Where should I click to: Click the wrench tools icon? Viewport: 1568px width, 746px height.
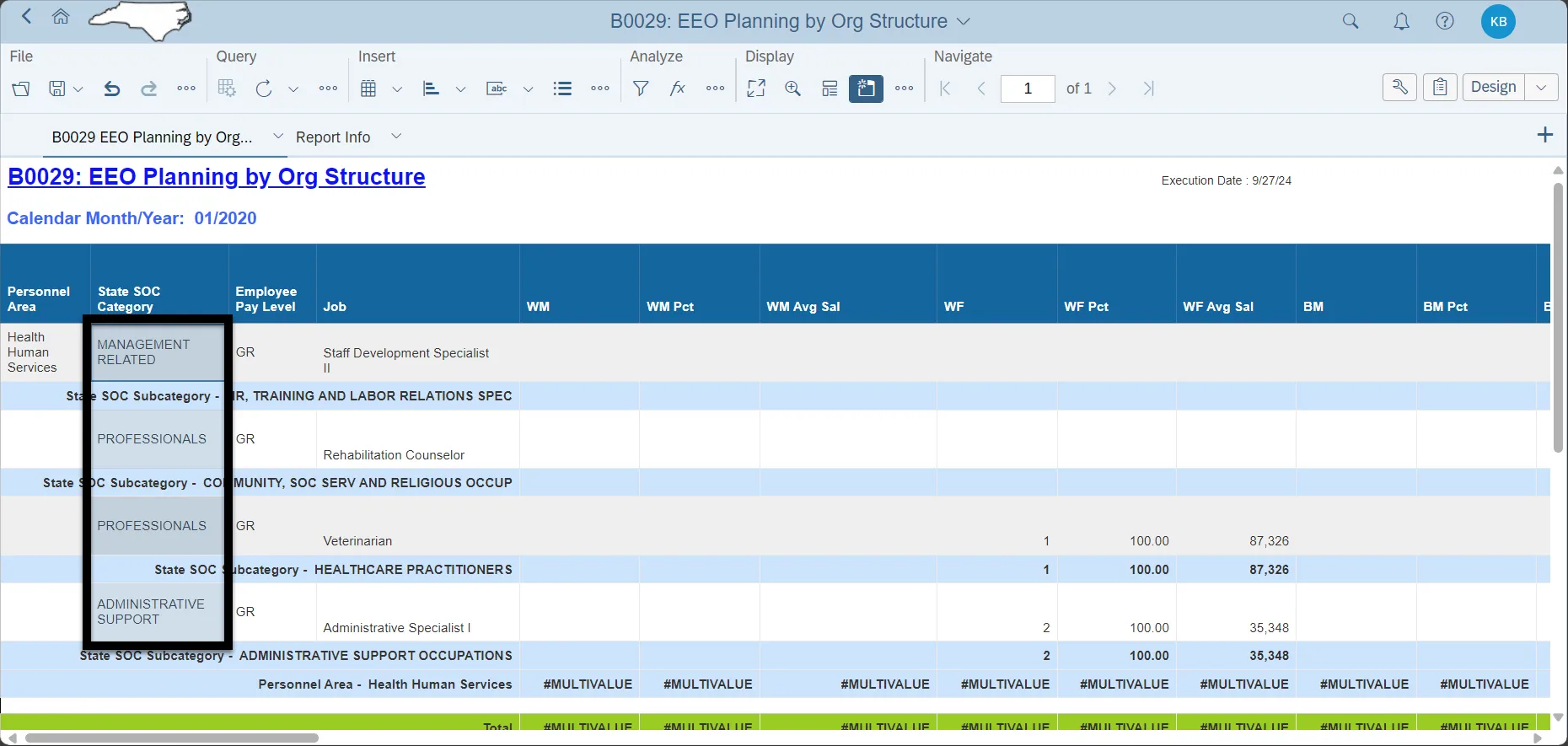click(x=1399, y=87)
